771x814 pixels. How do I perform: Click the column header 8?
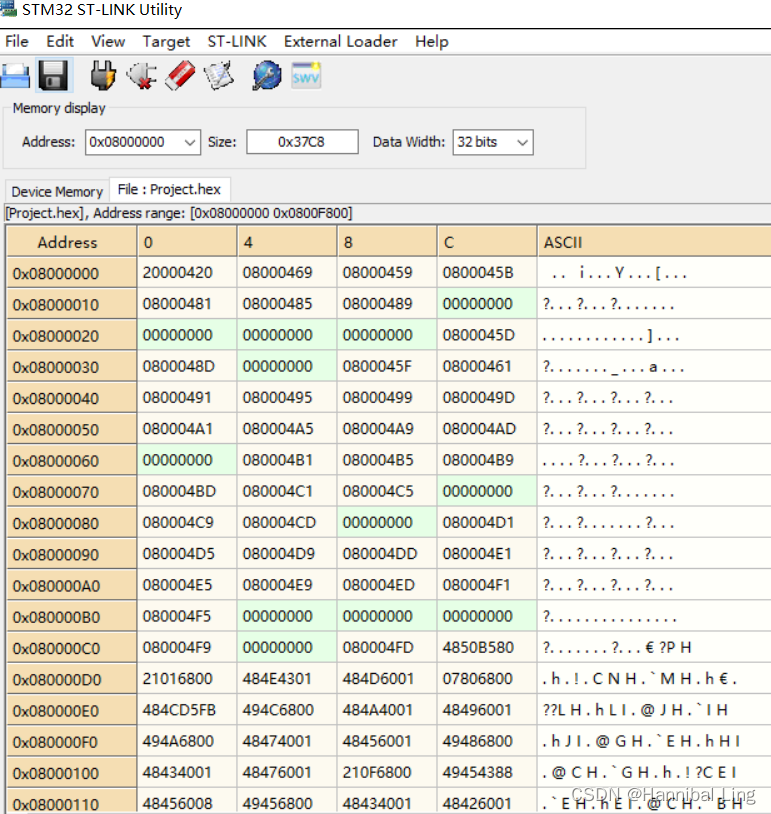pyautogui.click(x=387, y=242)
